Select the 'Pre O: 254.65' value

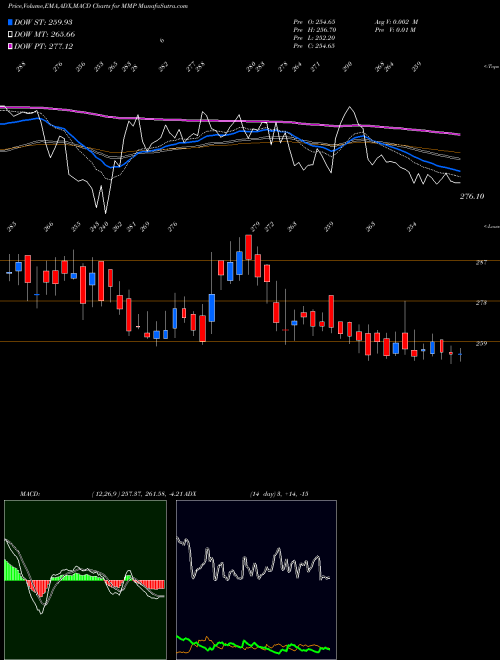[314, 21]
